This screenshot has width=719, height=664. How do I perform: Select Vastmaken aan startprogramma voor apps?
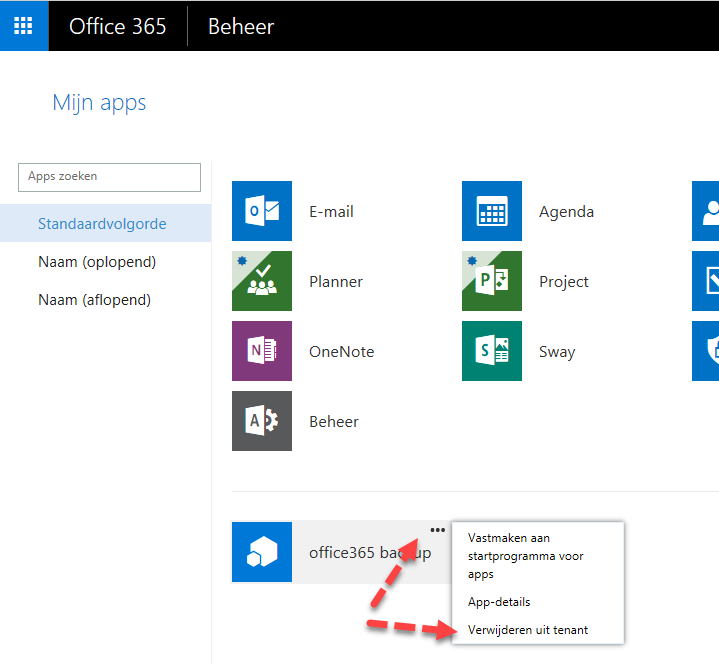click(x=525, y=556)
